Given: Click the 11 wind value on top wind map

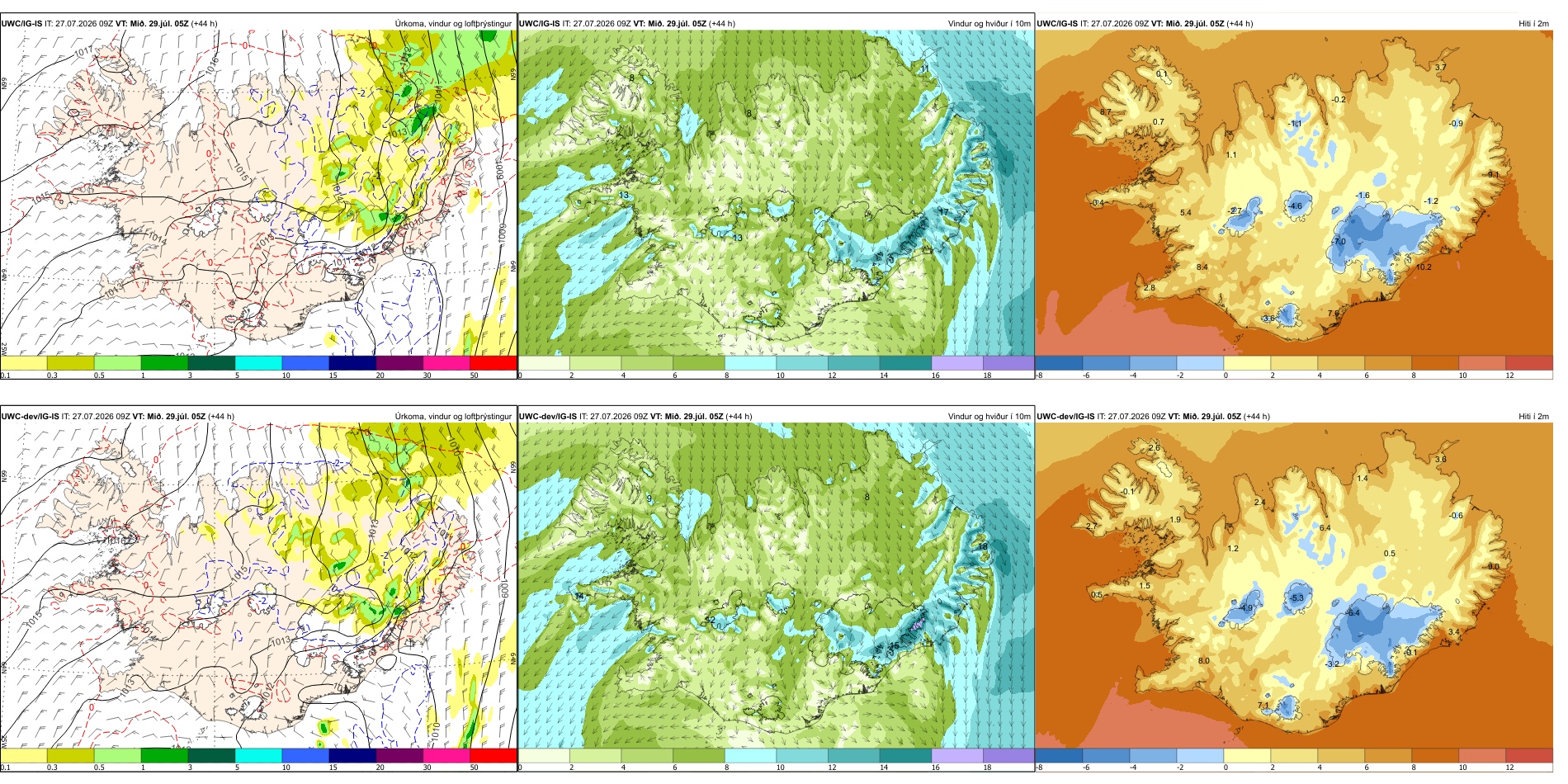Looking at the screenshot, I should coord(925,68).
